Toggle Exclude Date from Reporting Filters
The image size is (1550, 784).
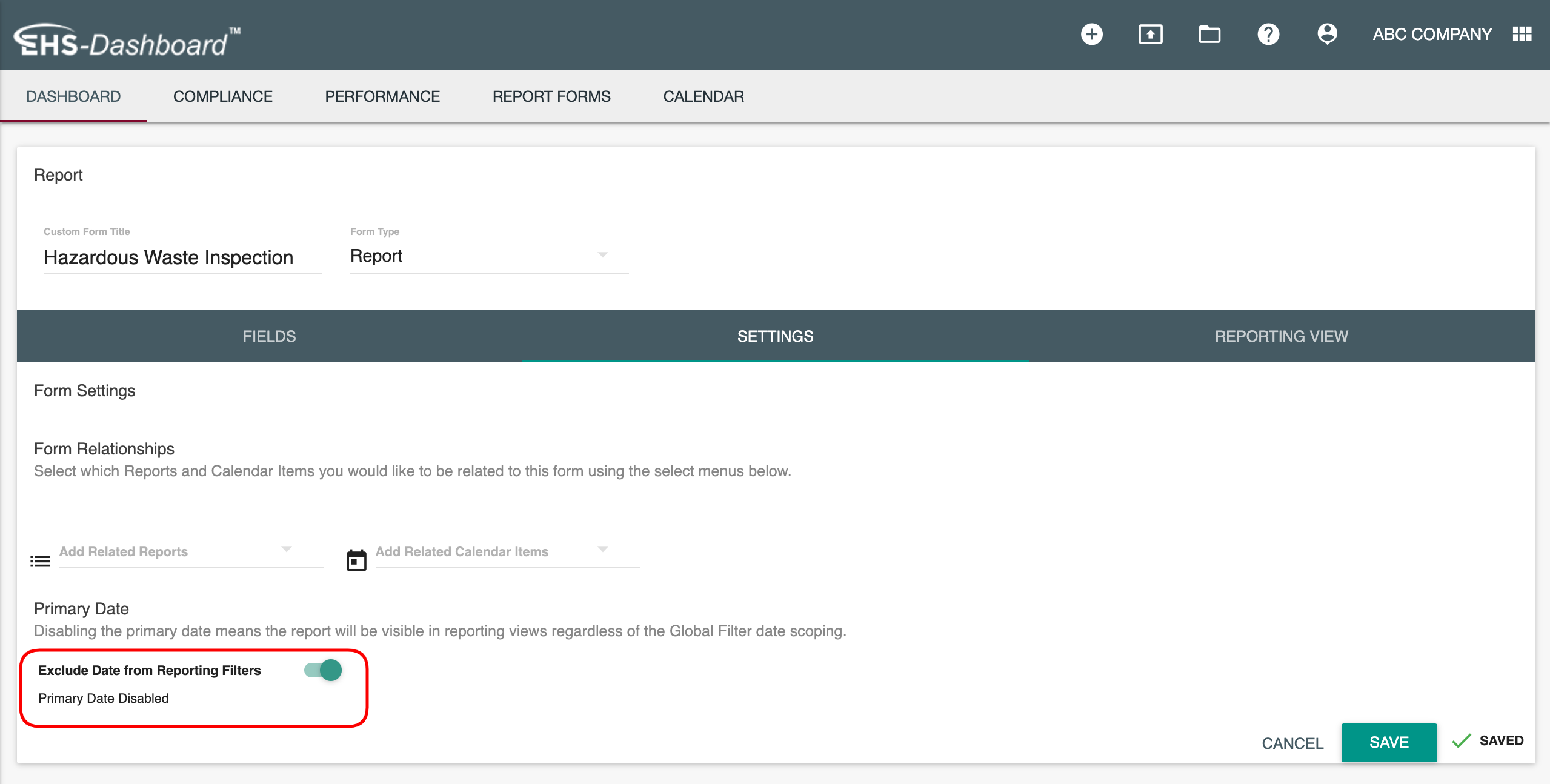tap(324, 670)
